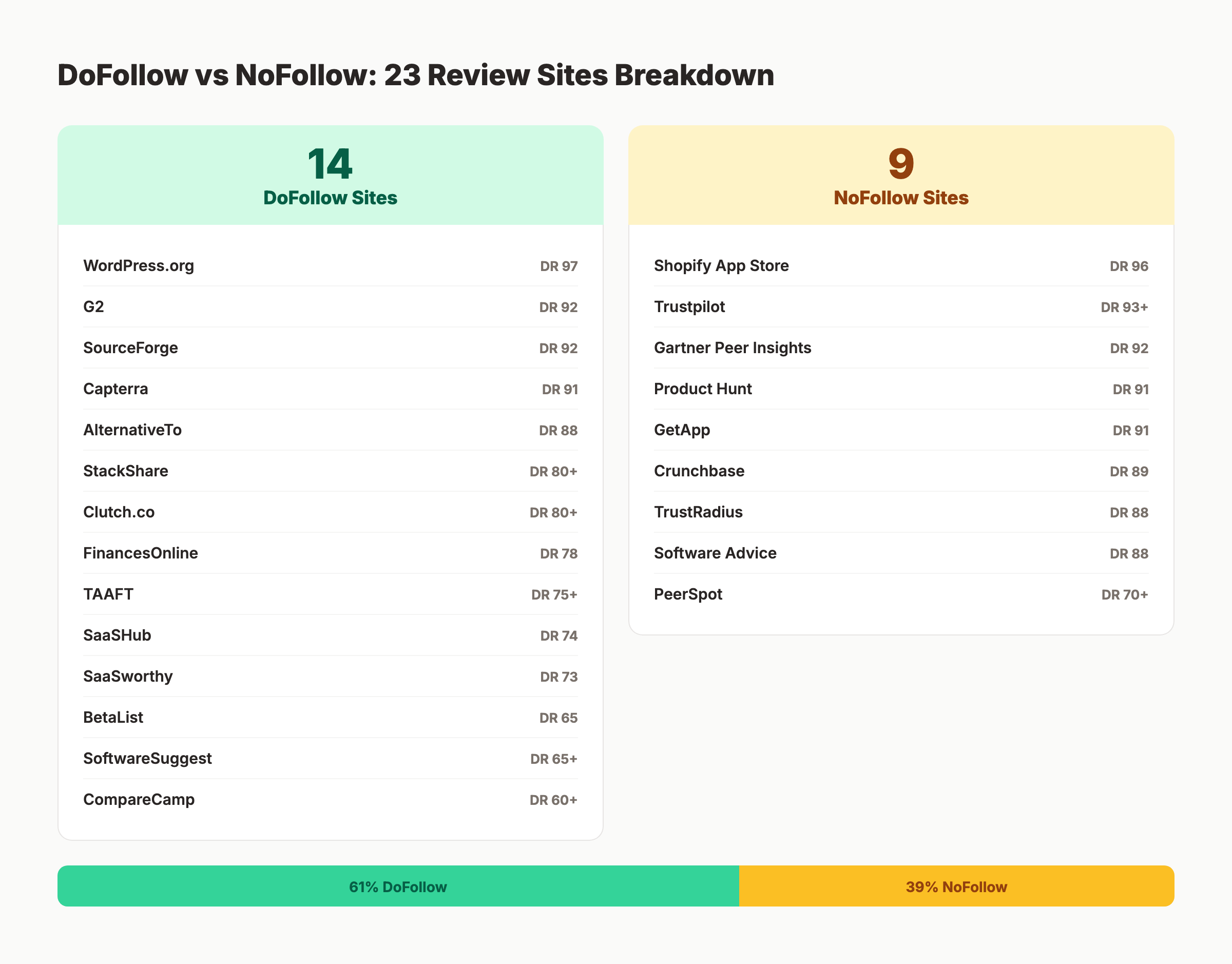Click the StackShare entry

(126, 471)
